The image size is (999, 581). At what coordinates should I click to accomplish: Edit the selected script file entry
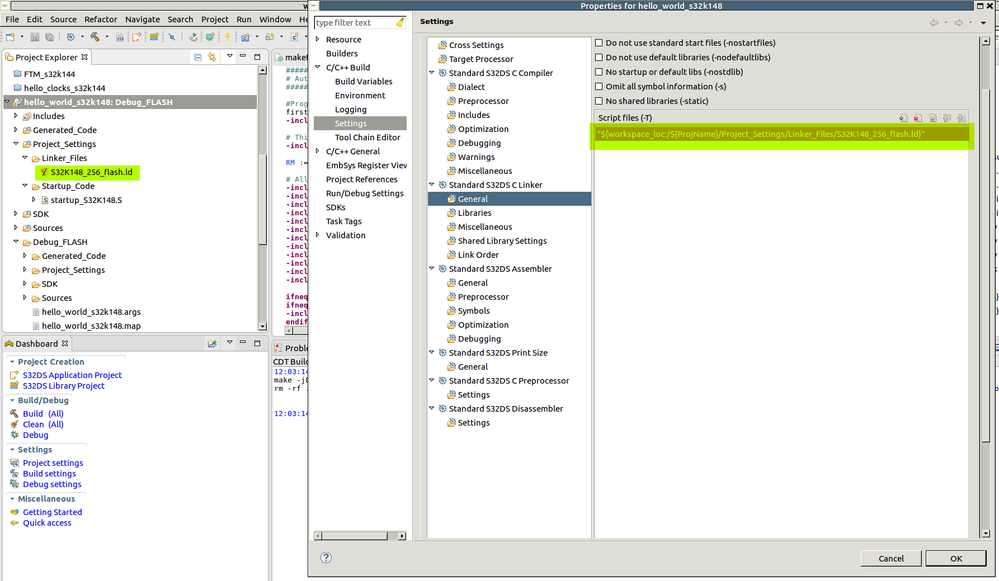[933, 118]
